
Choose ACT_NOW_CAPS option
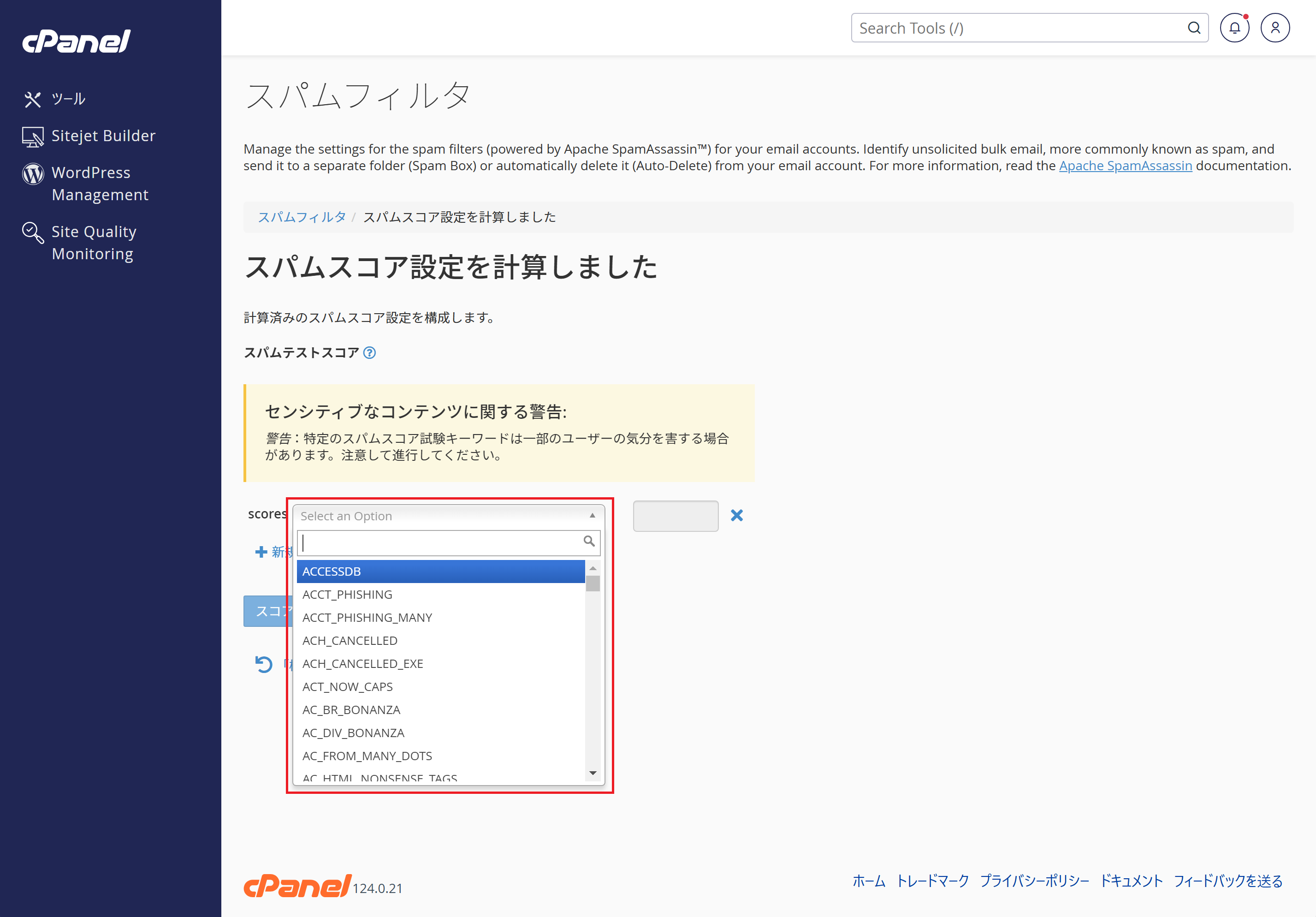point(440,687)
